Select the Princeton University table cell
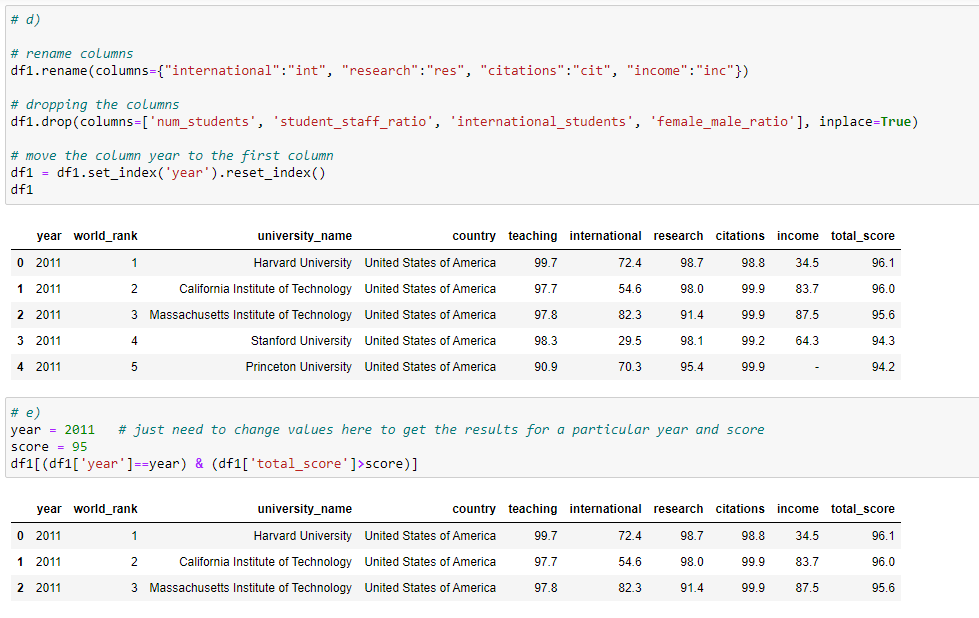The image size is (979, 618). [298, 367]
